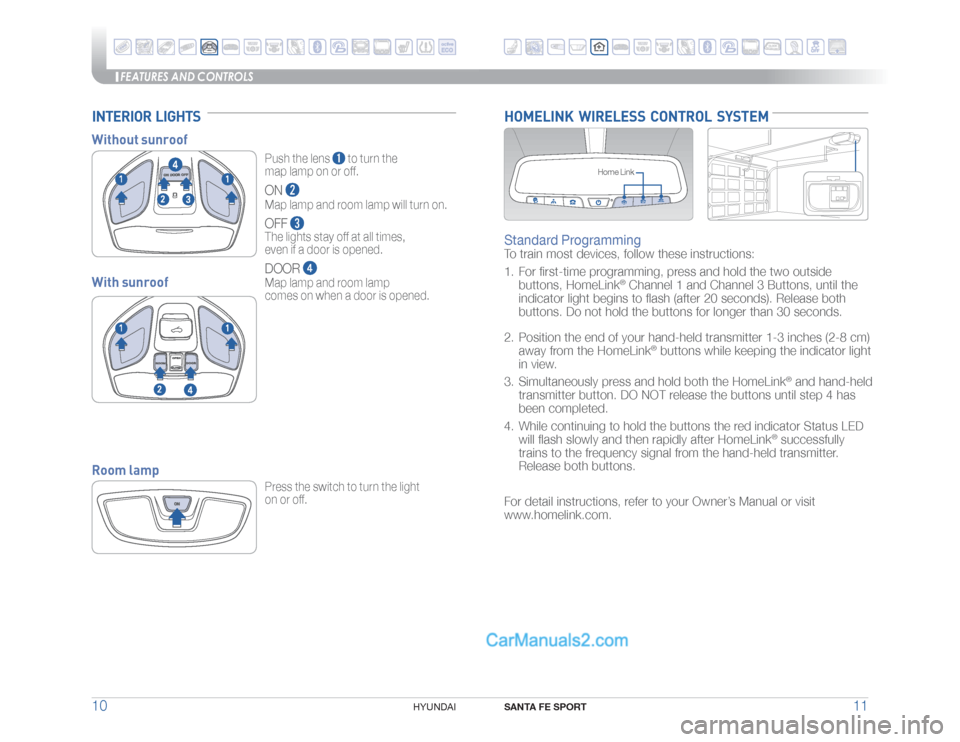
Task: Click the With sunroof lamp console diagram
Action: pyautogui.click(x=174, y=350)
